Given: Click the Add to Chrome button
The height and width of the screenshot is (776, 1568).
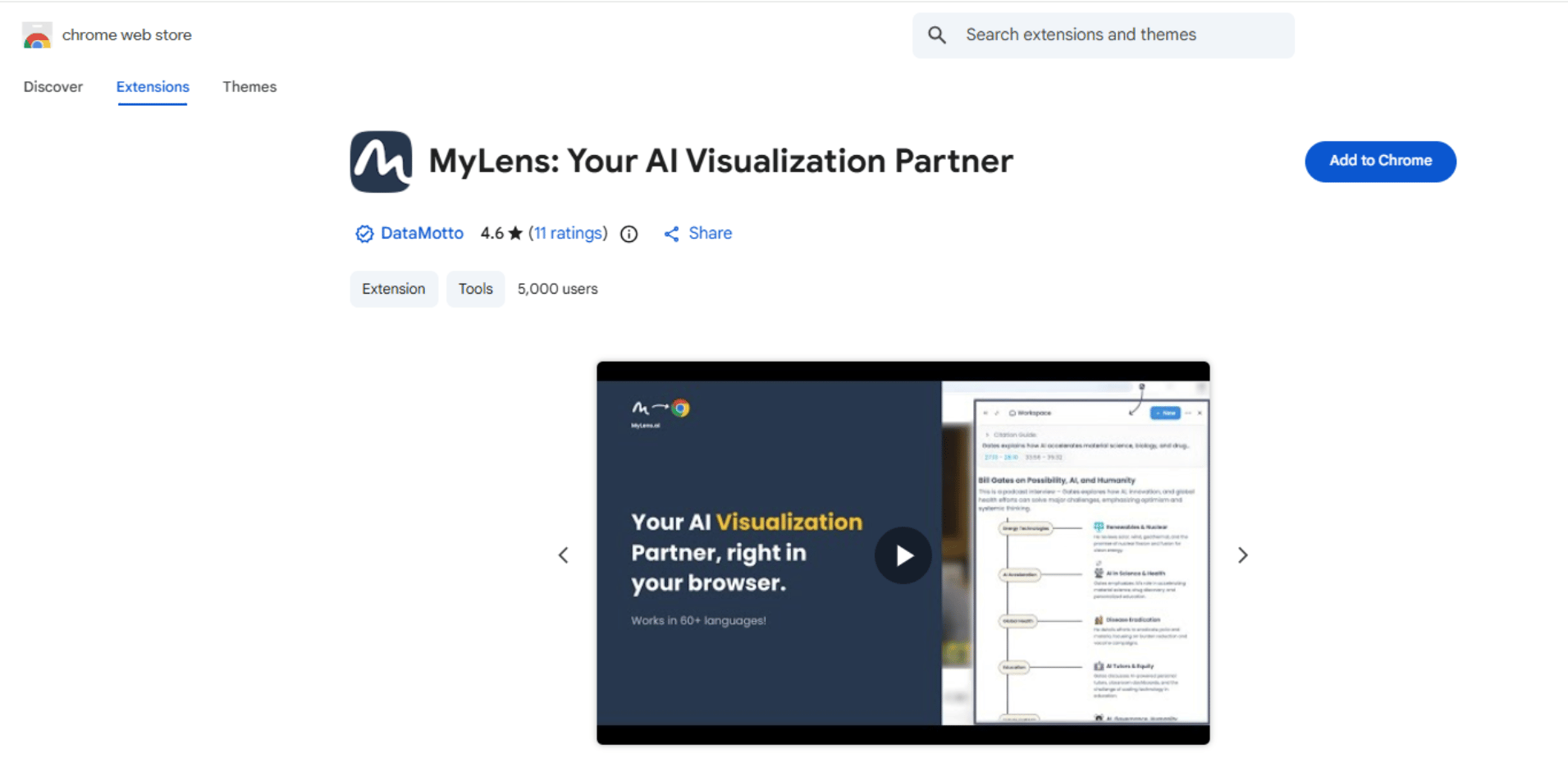Looking at the screenshot, I should (x=1379, y=162).
